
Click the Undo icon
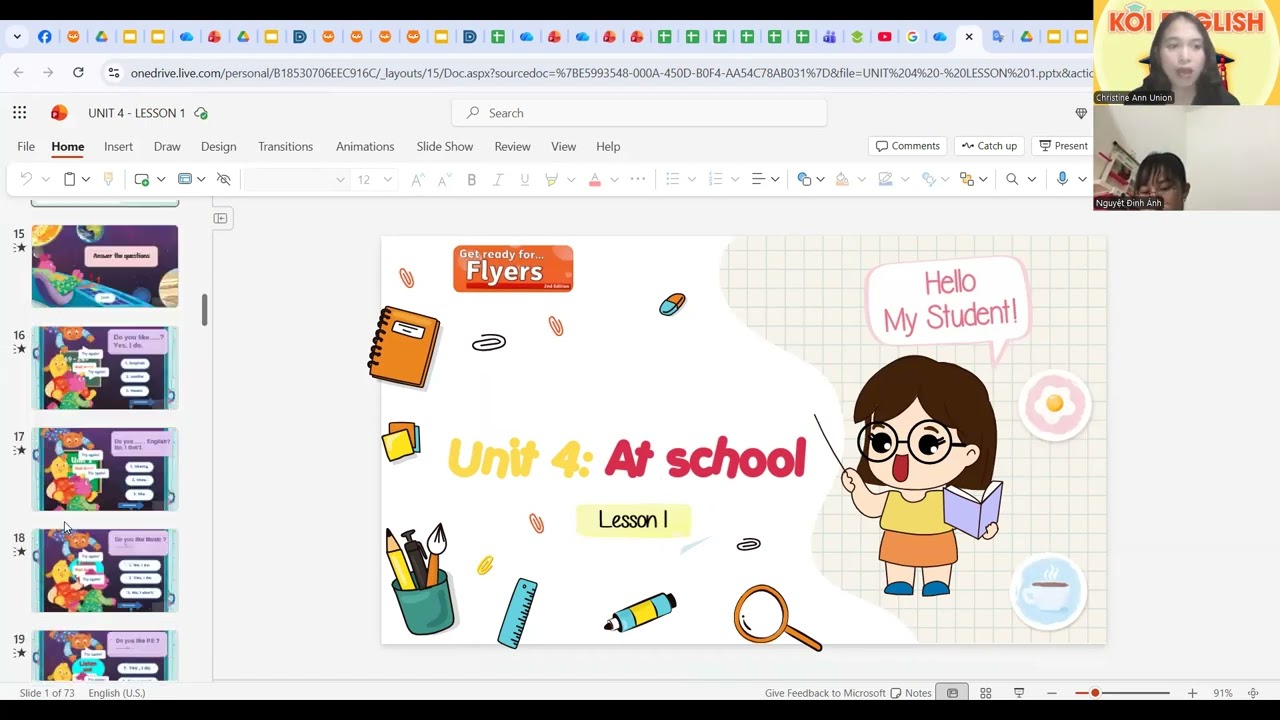(26, 179)
